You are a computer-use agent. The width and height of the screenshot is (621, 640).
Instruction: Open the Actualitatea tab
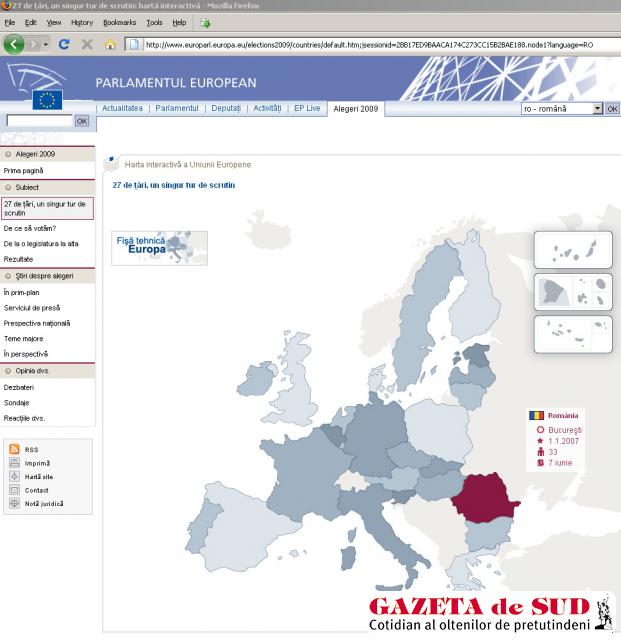(x=122, y=108)
